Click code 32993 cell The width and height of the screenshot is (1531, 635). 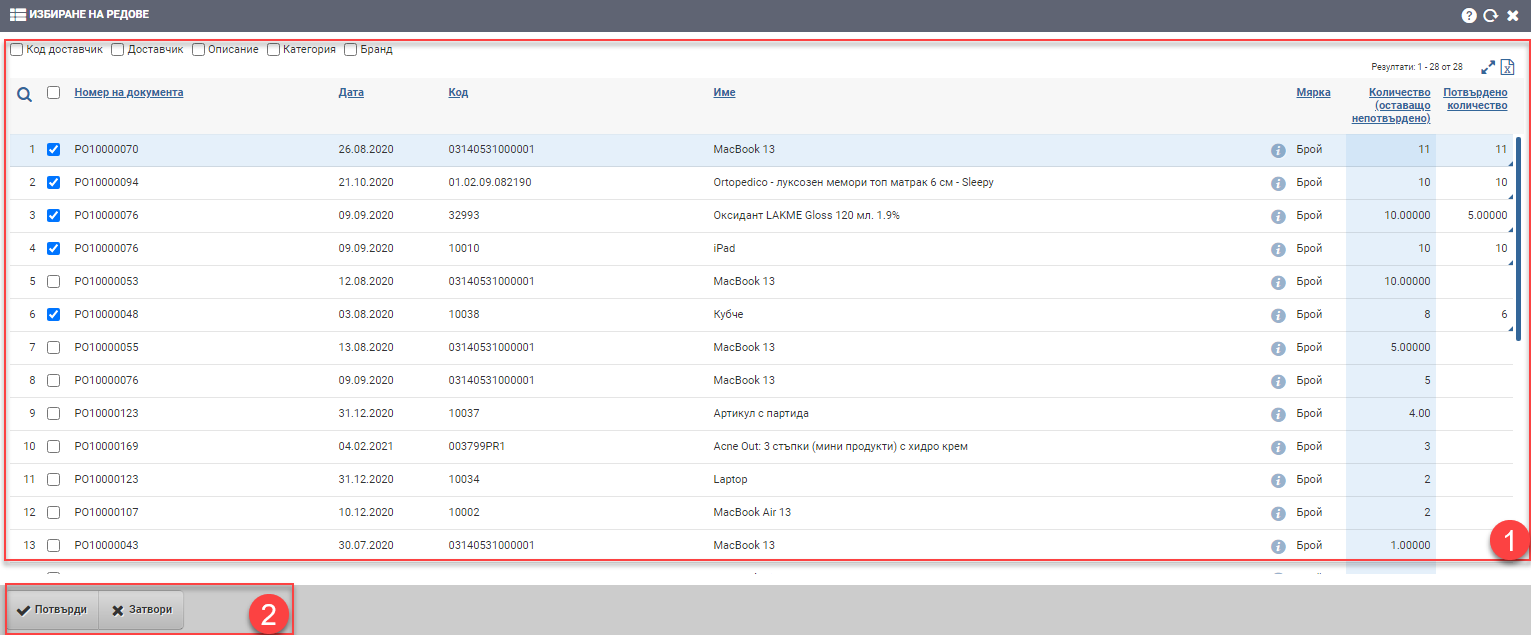point(464,215)
